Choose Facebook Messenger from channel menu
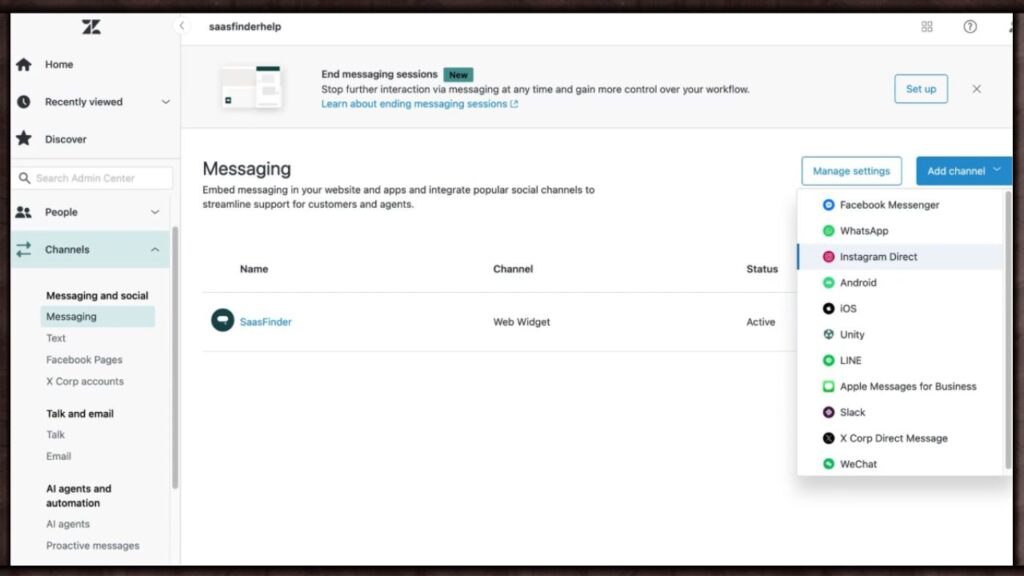 tap(900, 204)
